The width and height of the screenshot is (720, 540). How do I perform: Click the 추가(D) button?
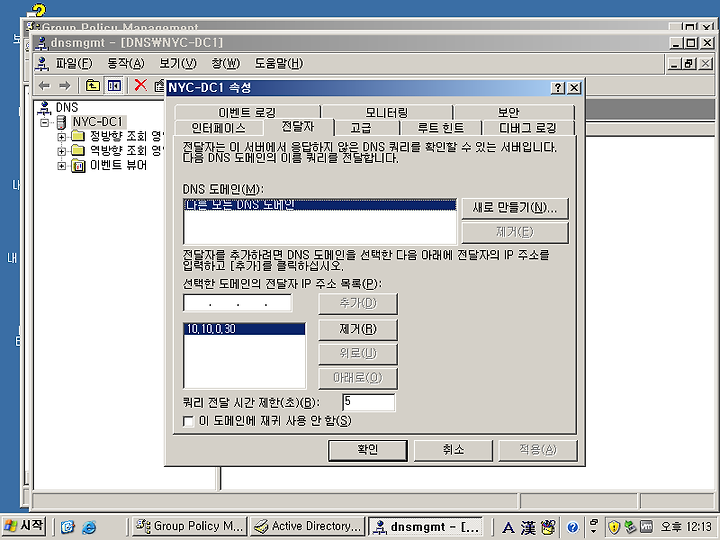tap(358, 304)
